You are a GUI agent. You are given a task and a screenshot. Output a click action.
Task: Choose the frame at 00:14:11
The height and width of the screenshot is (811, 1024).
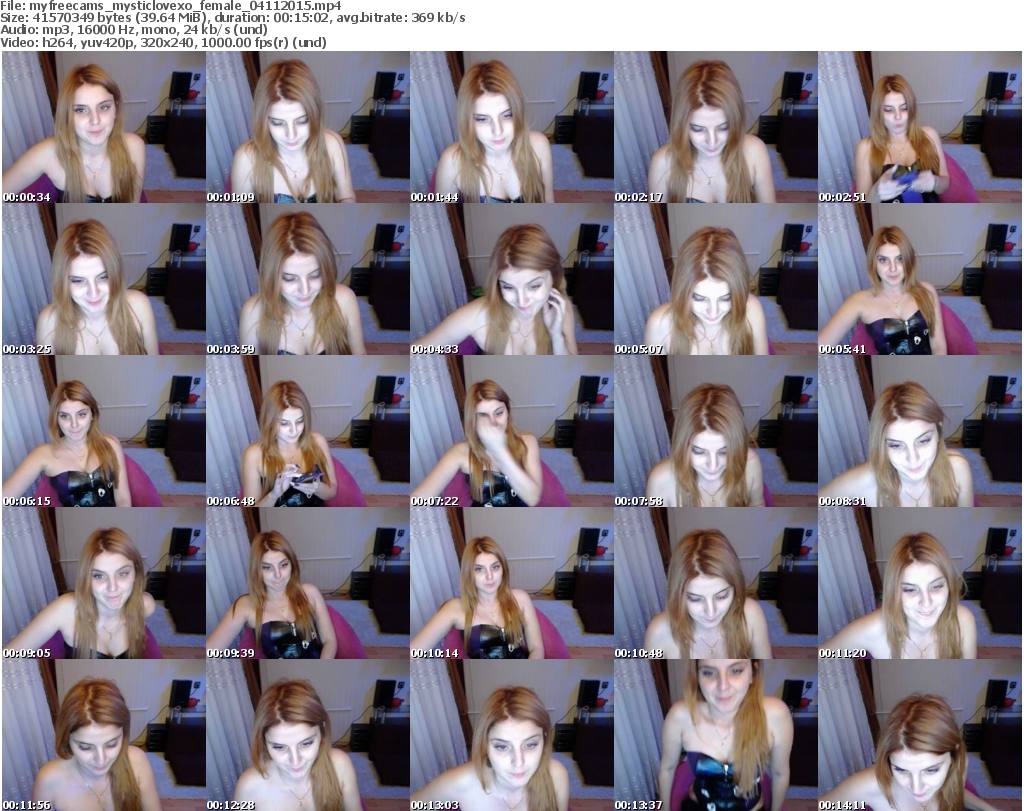(x=920, y=735)
